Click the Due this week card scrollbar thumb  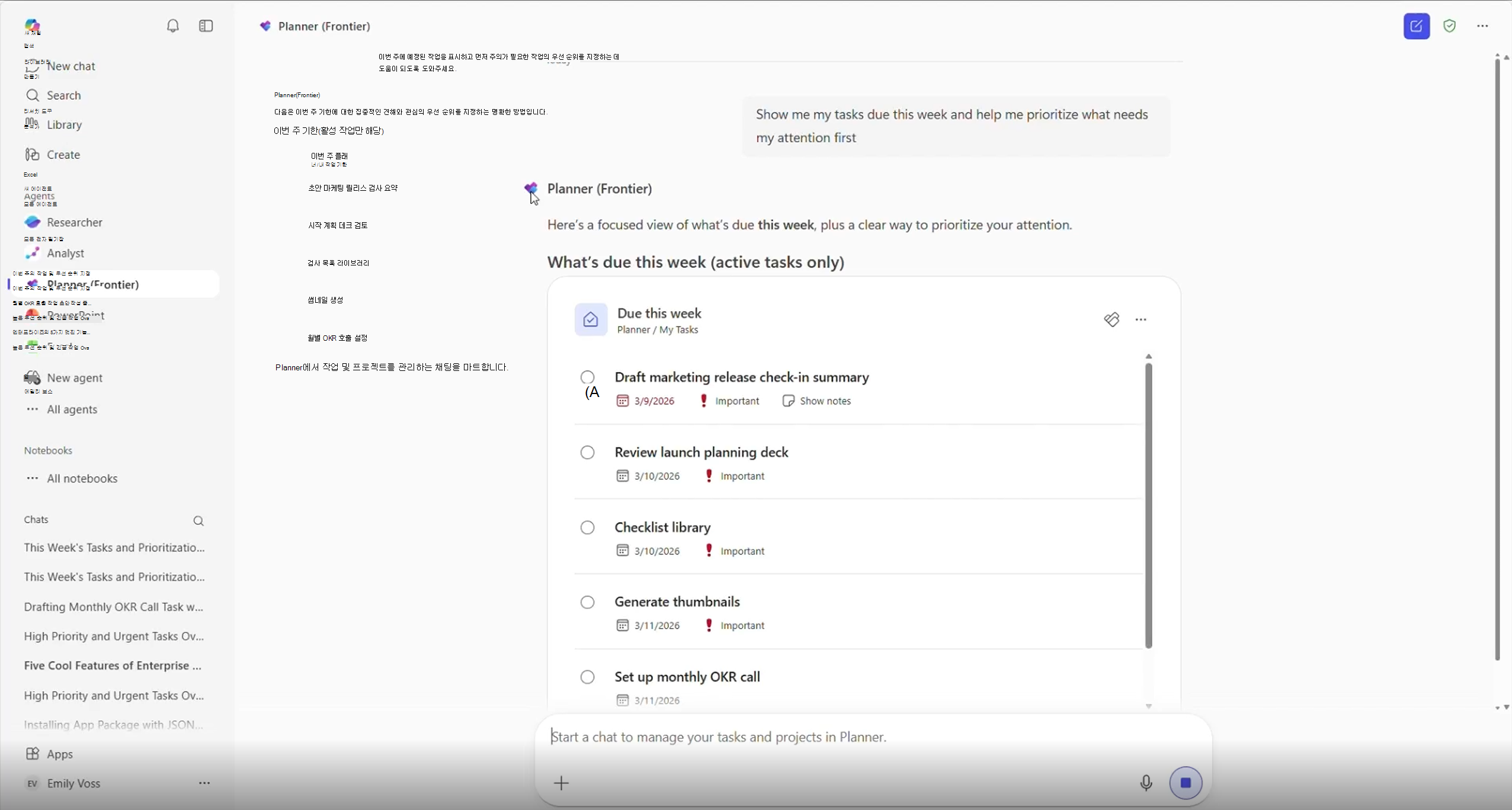pos(1148,505)
